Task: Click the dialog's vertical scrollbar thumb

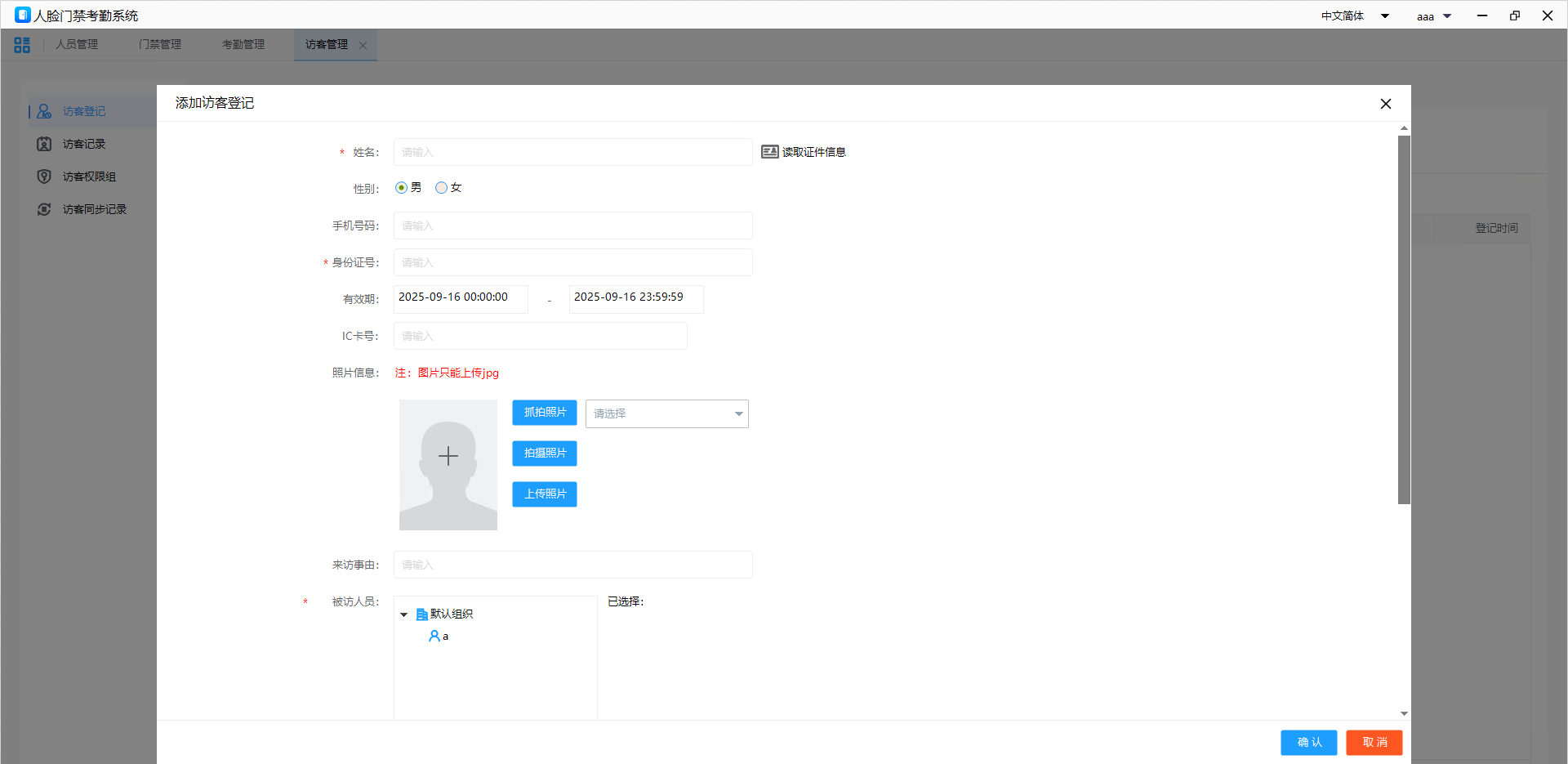Action: point(1404,319)
